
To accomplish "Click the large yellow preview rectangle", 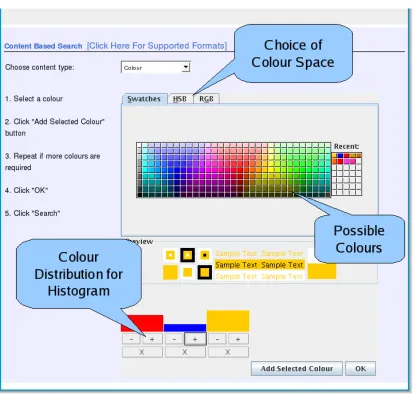I will [x=322, y=271].
